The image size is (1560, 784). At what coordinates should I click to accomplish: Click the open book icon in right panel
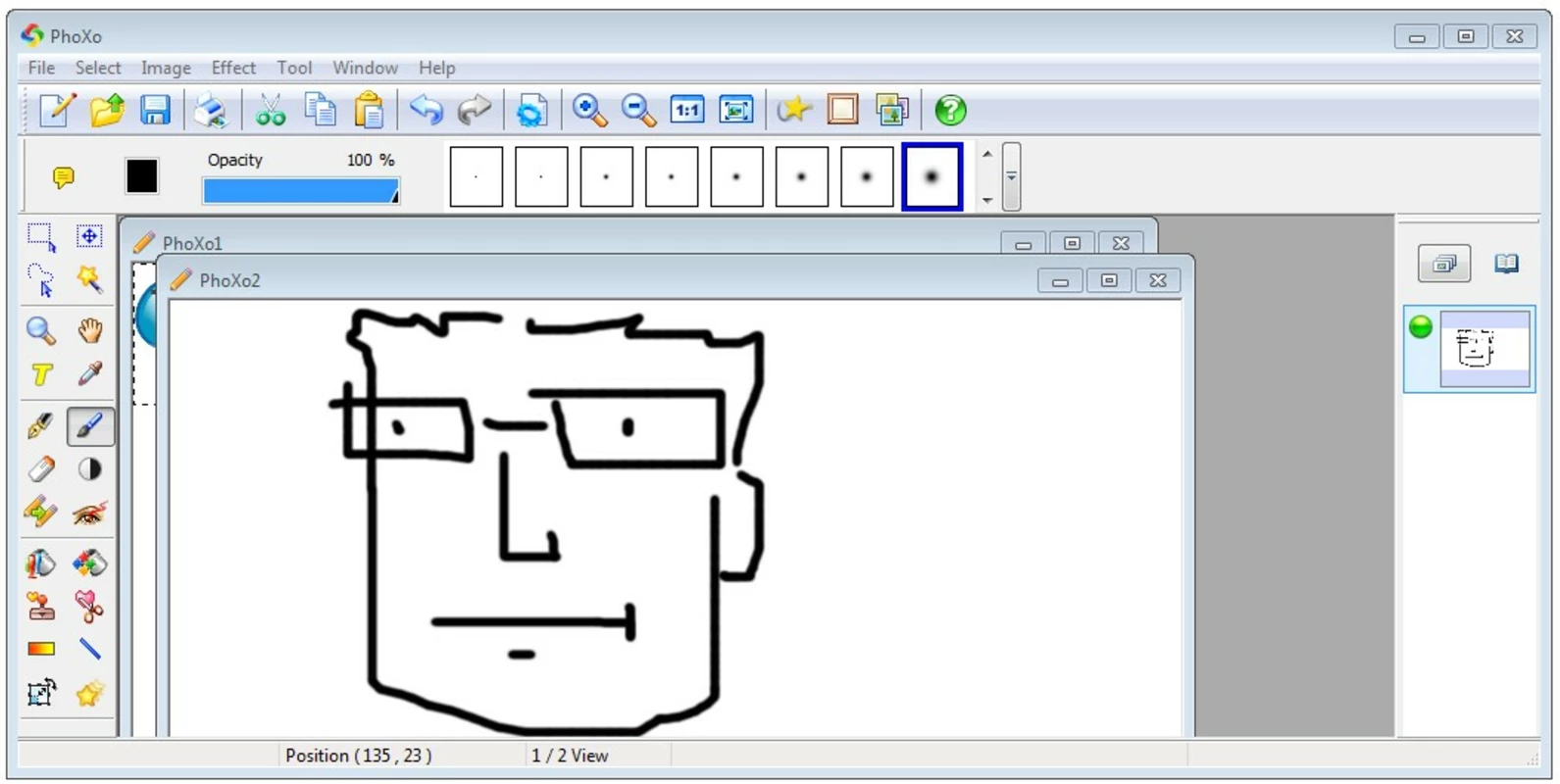[1507, 263]
